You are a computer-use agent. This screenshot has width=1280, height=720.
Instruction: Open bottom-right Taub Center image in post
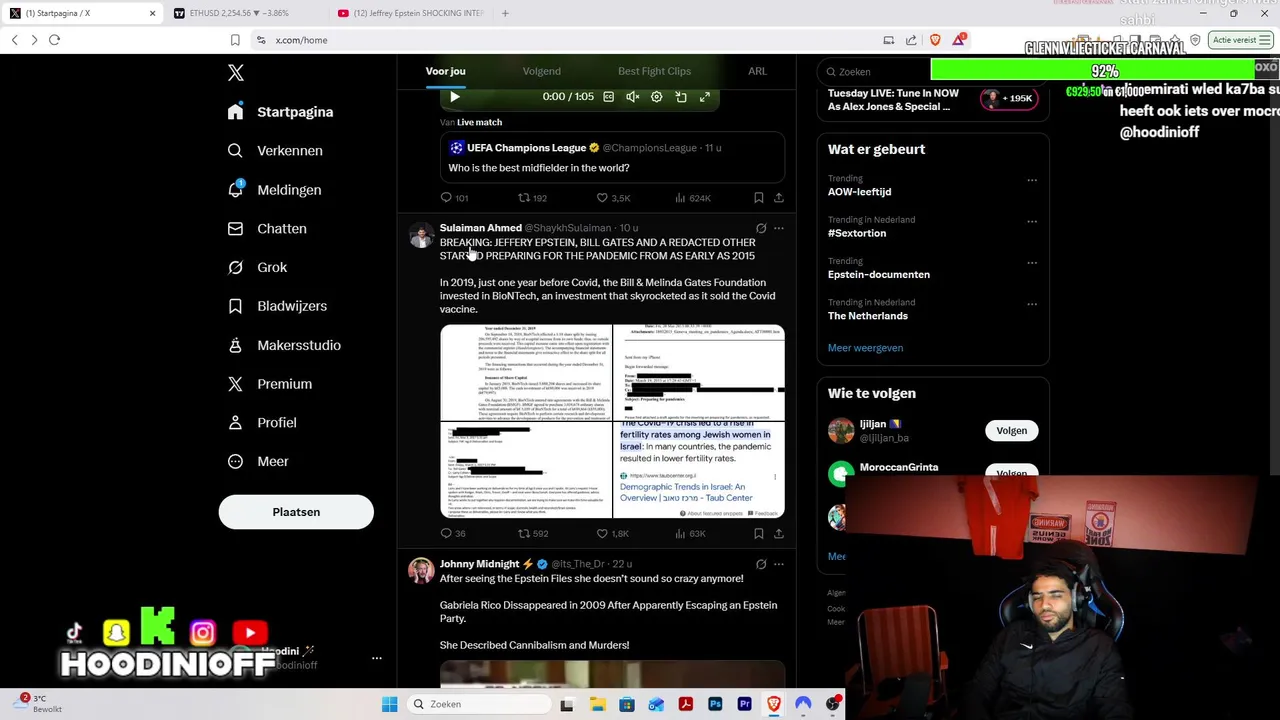click(699, 470)
